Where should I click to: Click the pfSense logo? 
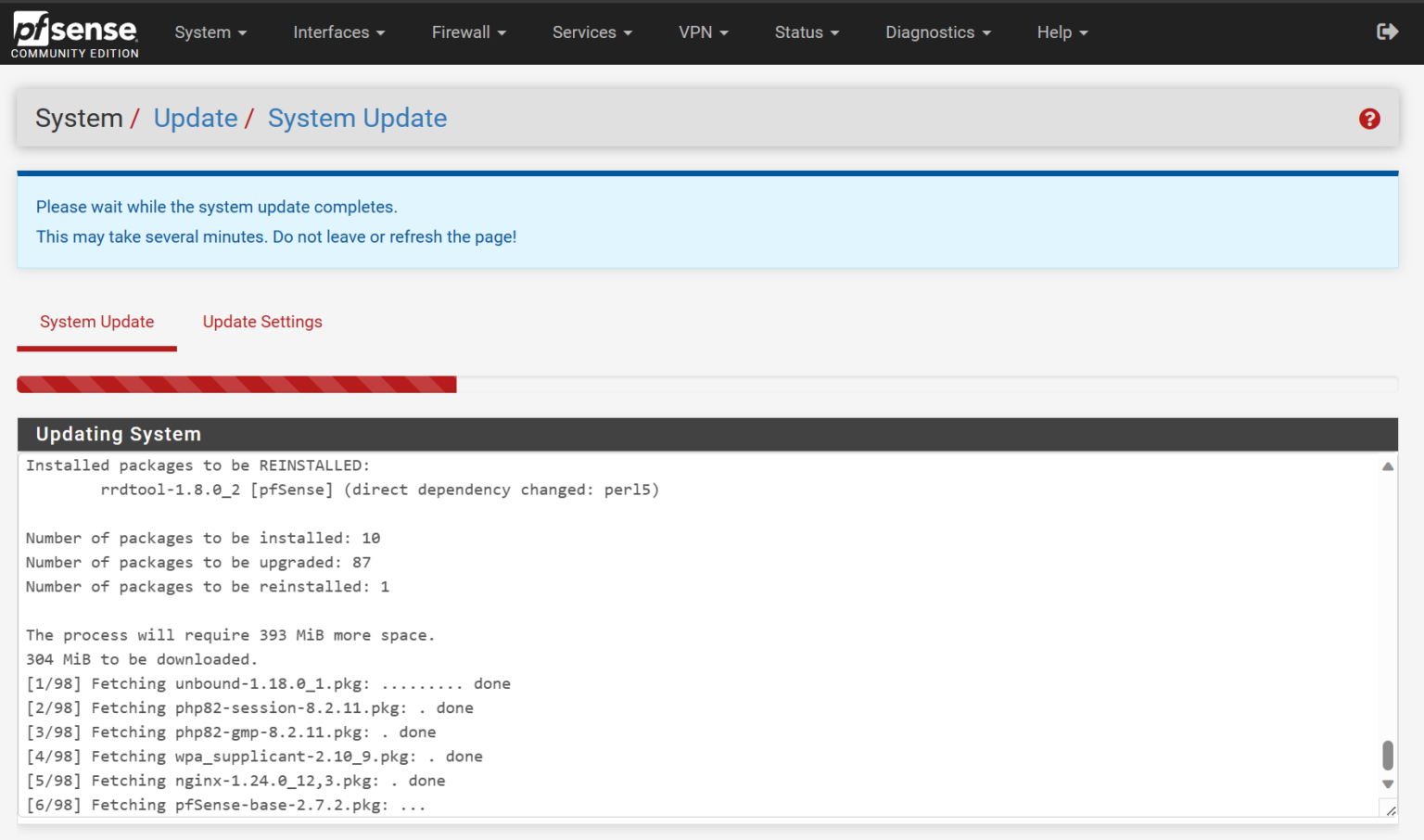coord(74,33)
